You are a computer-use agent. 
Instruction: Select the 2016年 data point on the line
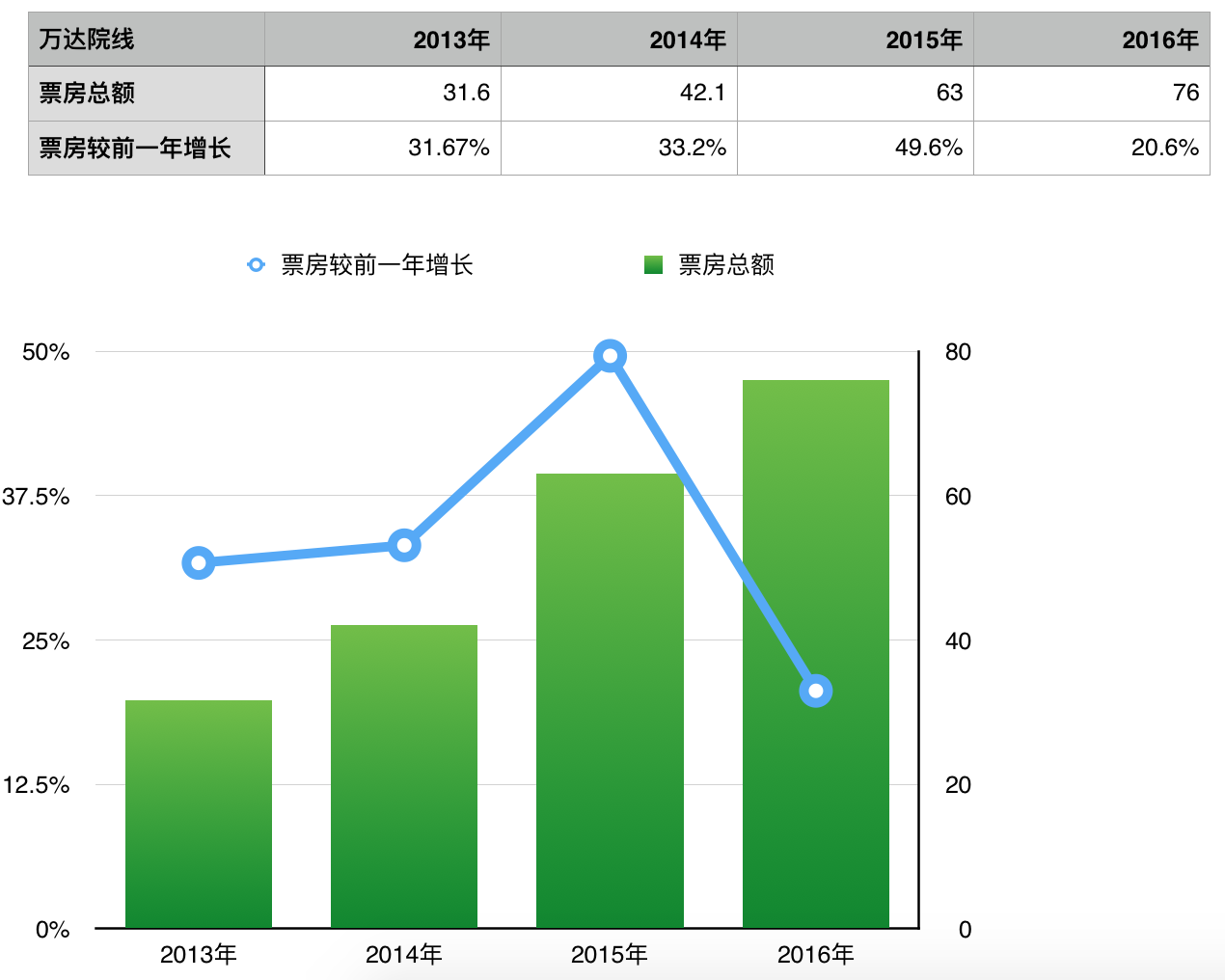point(816,691)
